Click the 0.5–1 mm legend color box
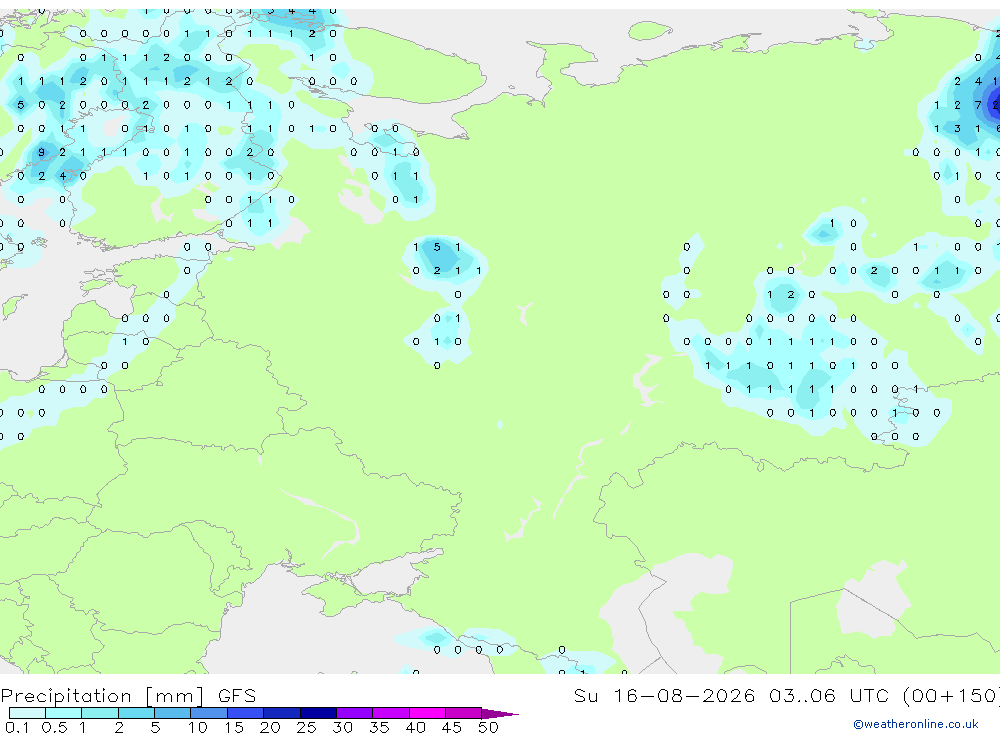Screen dimensions: 1000x733 tap(64, 713)
